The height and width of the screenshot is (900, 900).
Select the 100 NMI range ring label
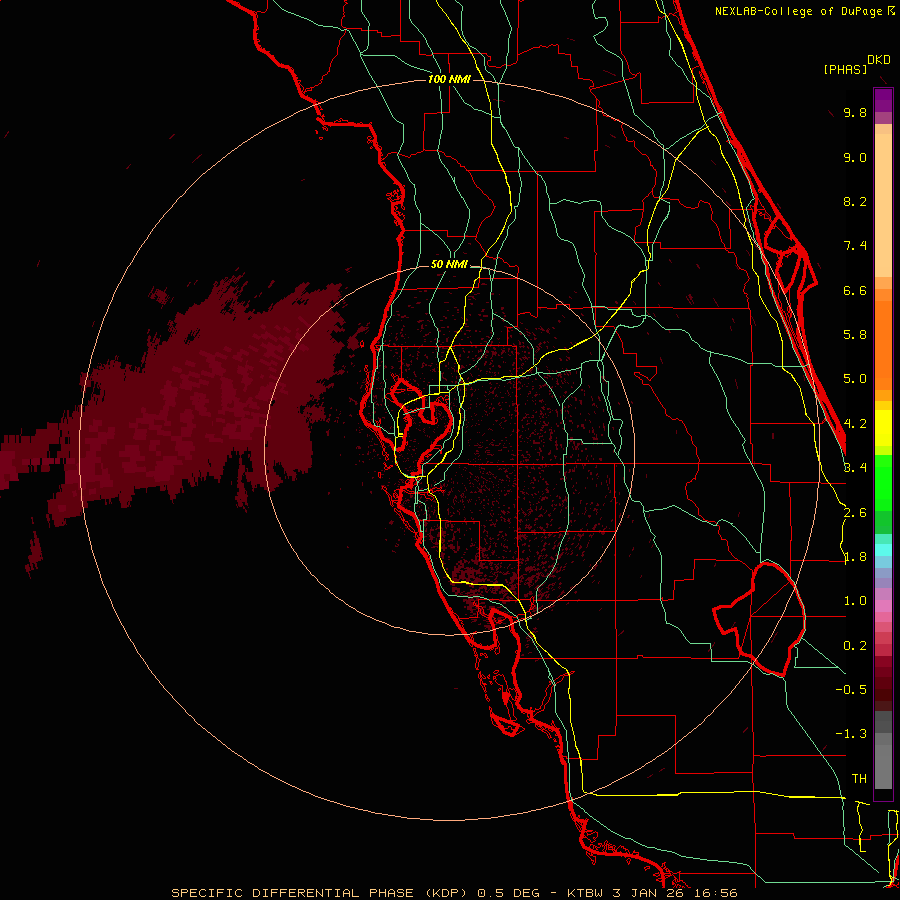coord(449,79)
